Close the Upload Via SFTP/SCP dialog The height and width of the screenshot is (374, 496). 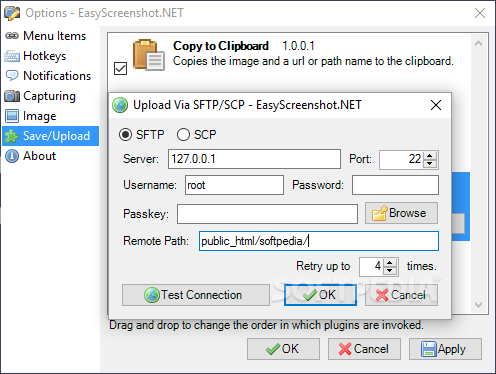(436, 105)
